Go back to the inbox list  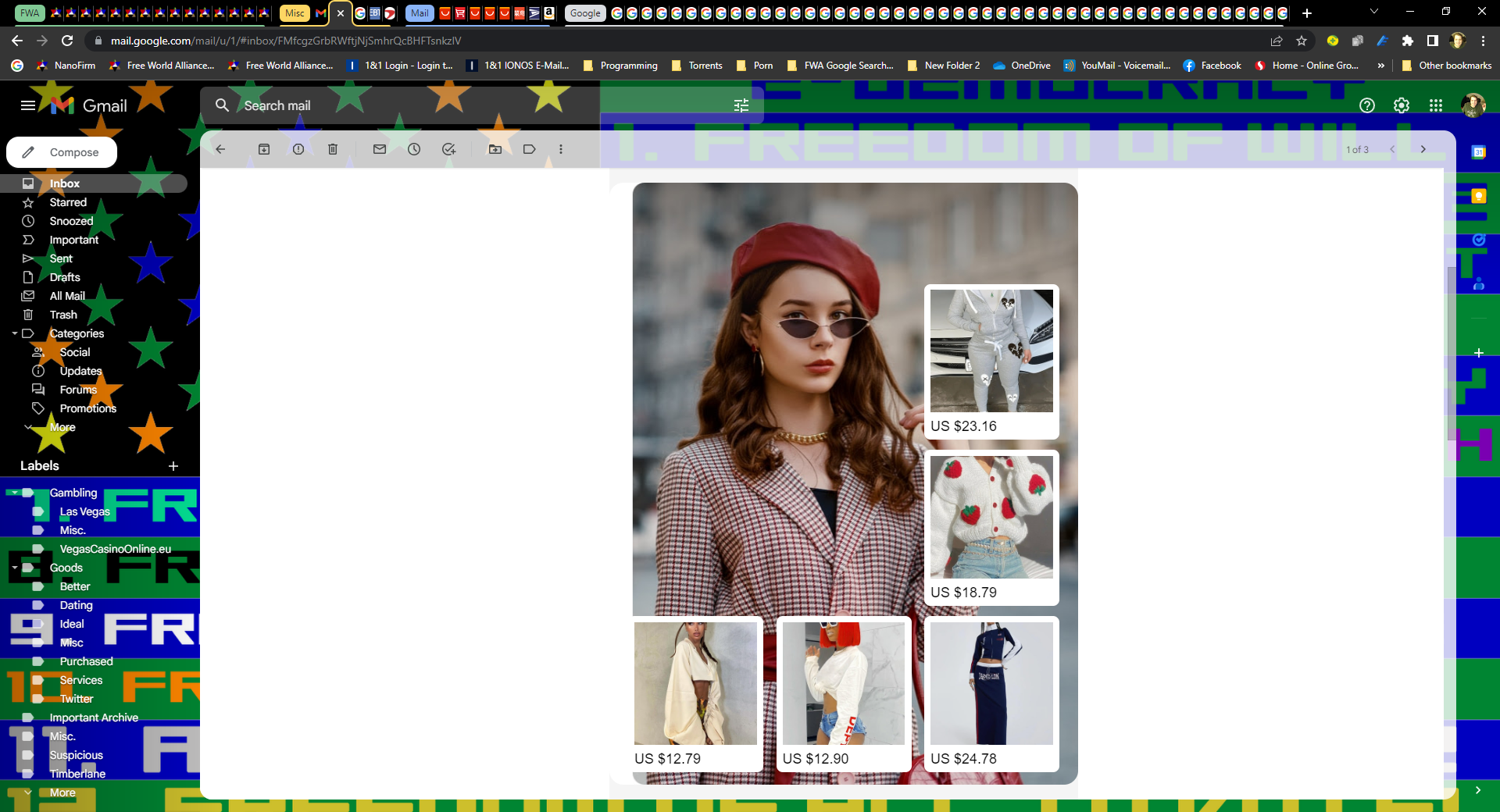coord(220,149)
